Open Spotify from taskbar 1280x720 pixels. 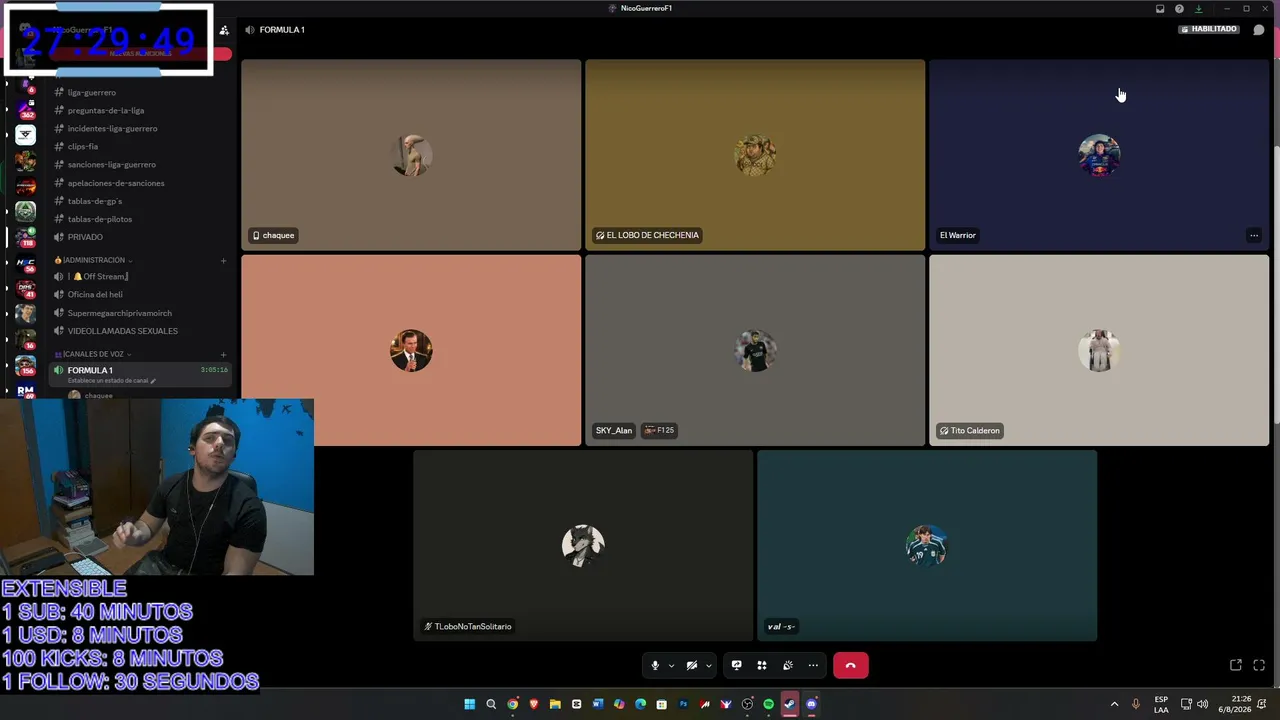click(x=768, y=704)
